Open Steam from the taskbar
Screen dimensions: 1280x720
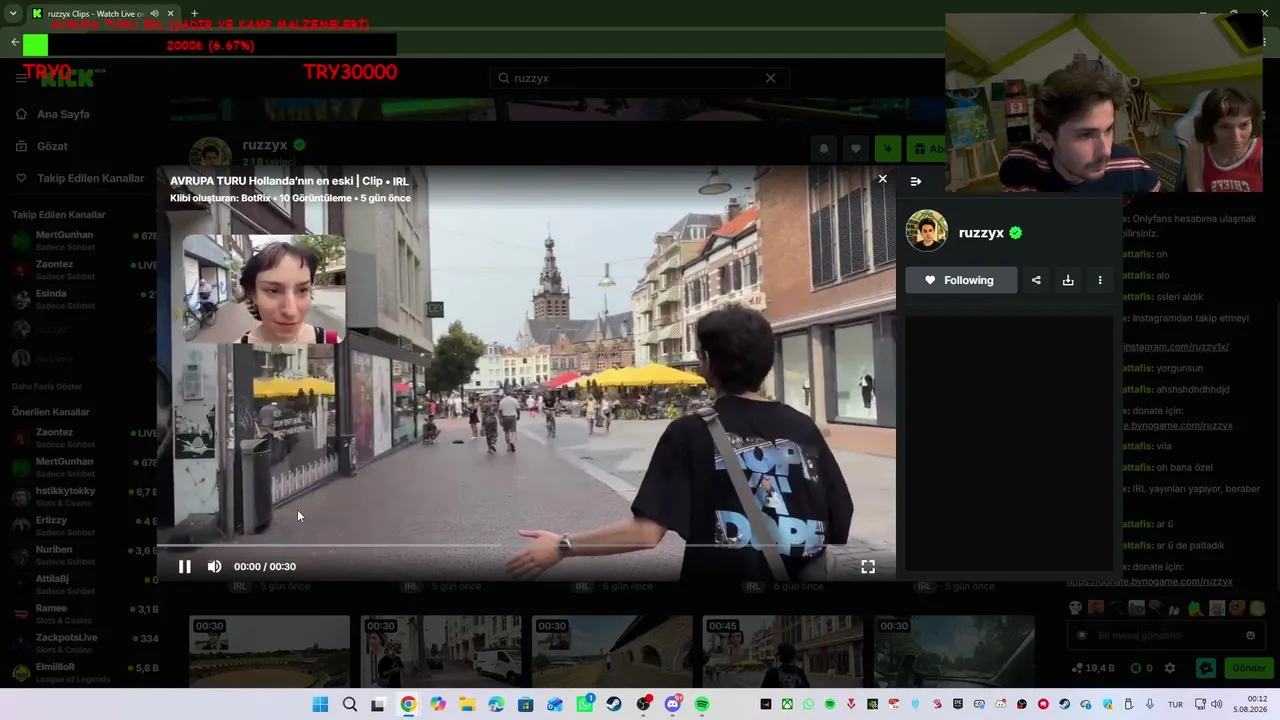point(613,704)
